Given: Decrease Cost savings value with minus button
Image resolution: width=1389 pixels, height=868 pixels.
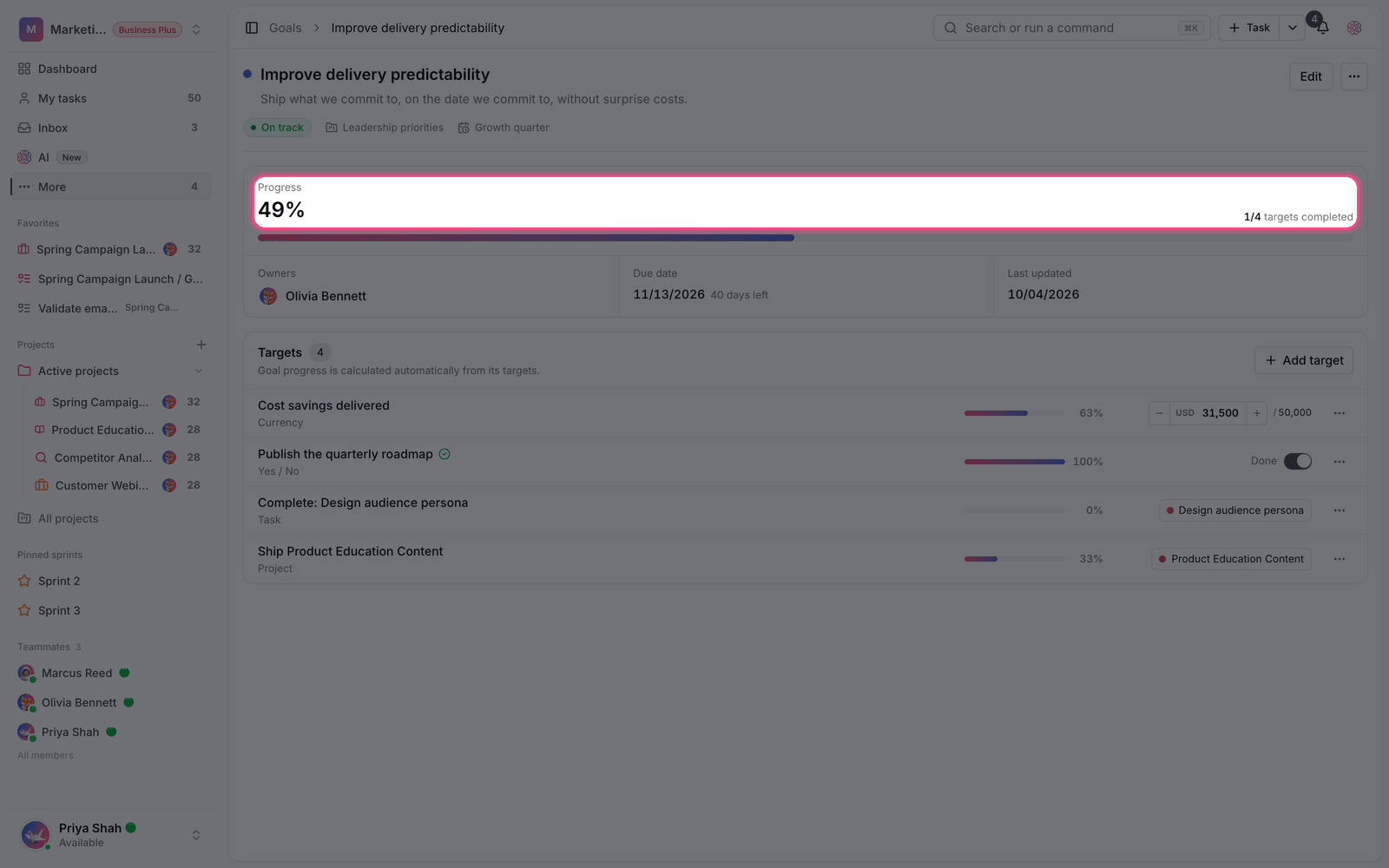Looking at the screenshot, I should coord(1160,413).
